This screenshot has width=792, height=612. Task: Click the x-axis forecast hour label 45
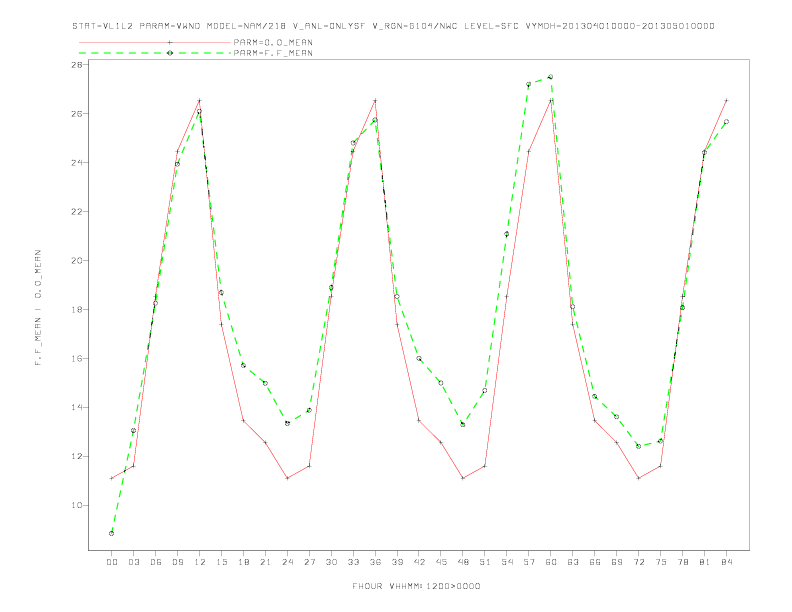coord(441,562)
